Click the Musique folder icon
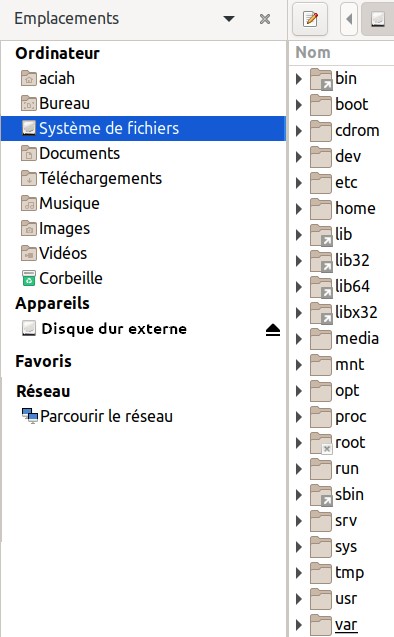This screenshot has height=637, width=394. point(28,203)
